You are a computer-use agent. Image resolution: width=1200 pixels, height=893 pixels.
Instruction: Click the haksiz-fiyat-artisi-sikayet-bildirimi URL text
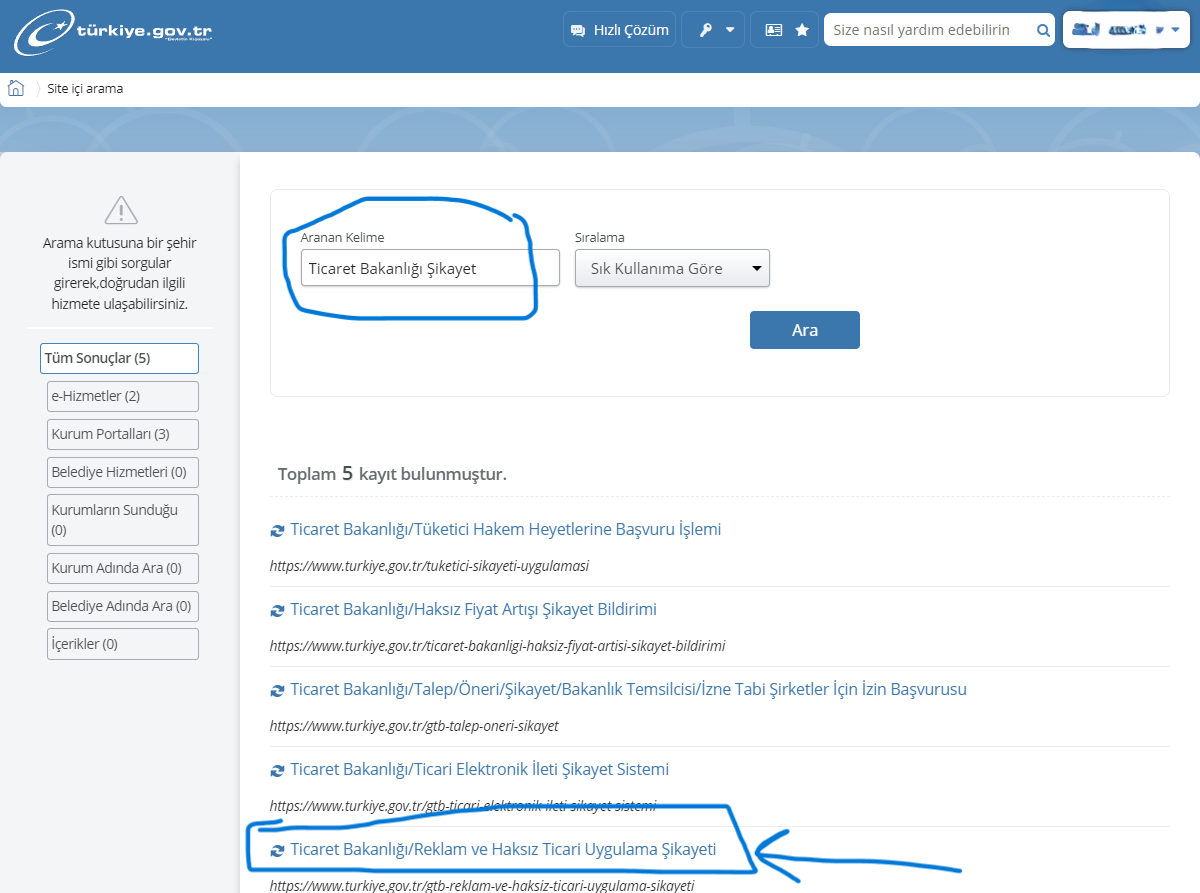(497, 646)
